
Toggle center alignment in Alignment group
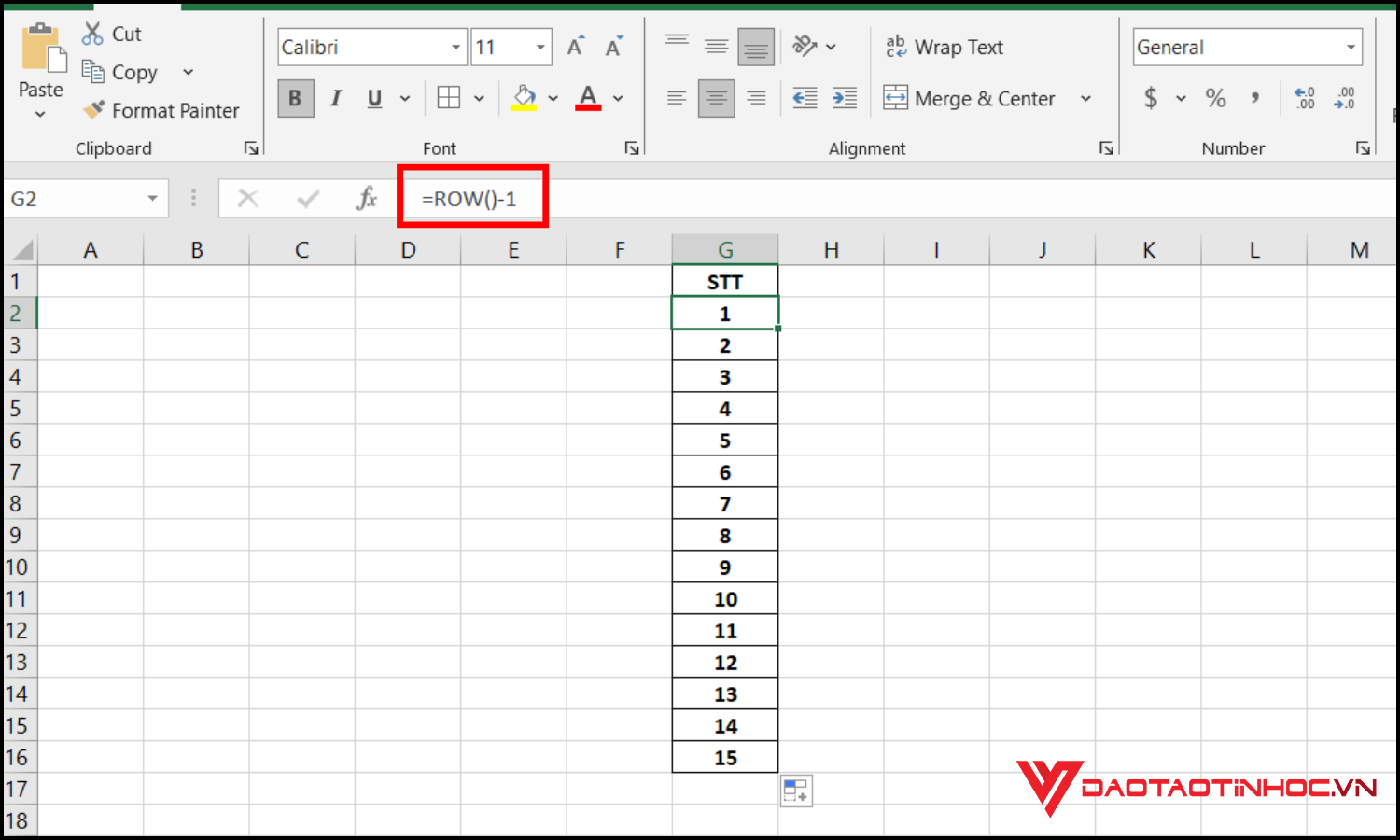pos(716,98)
